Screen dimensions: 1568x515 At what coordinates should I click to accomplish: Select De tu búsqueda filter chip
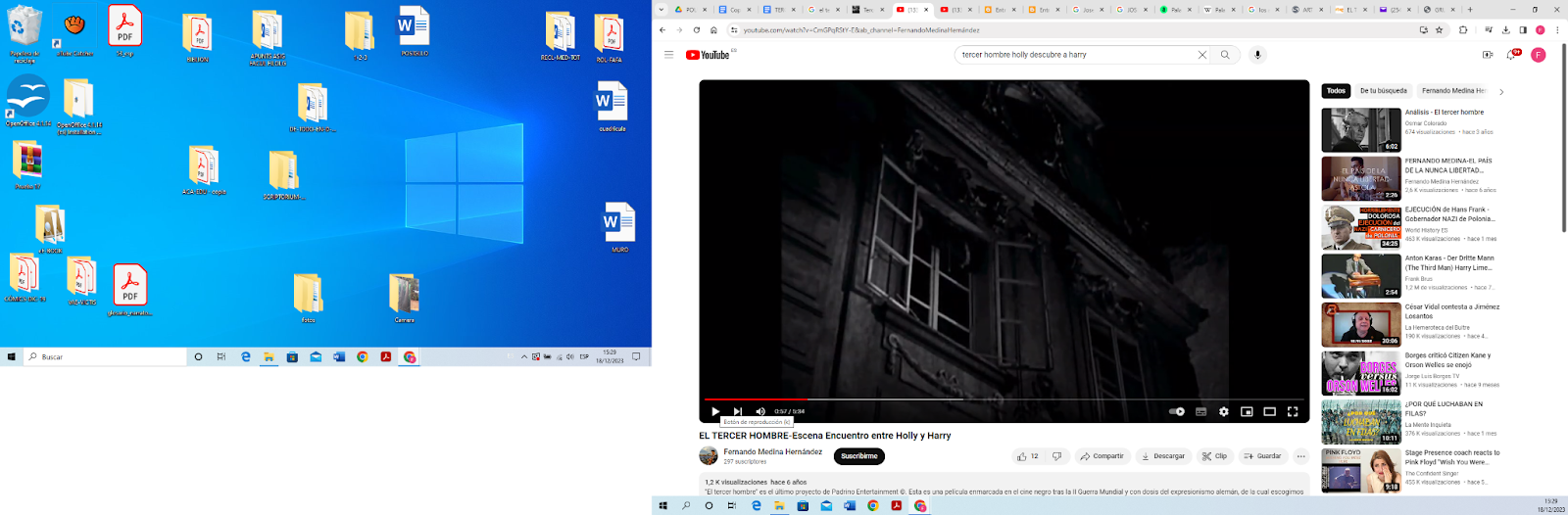pos(1383,91)
